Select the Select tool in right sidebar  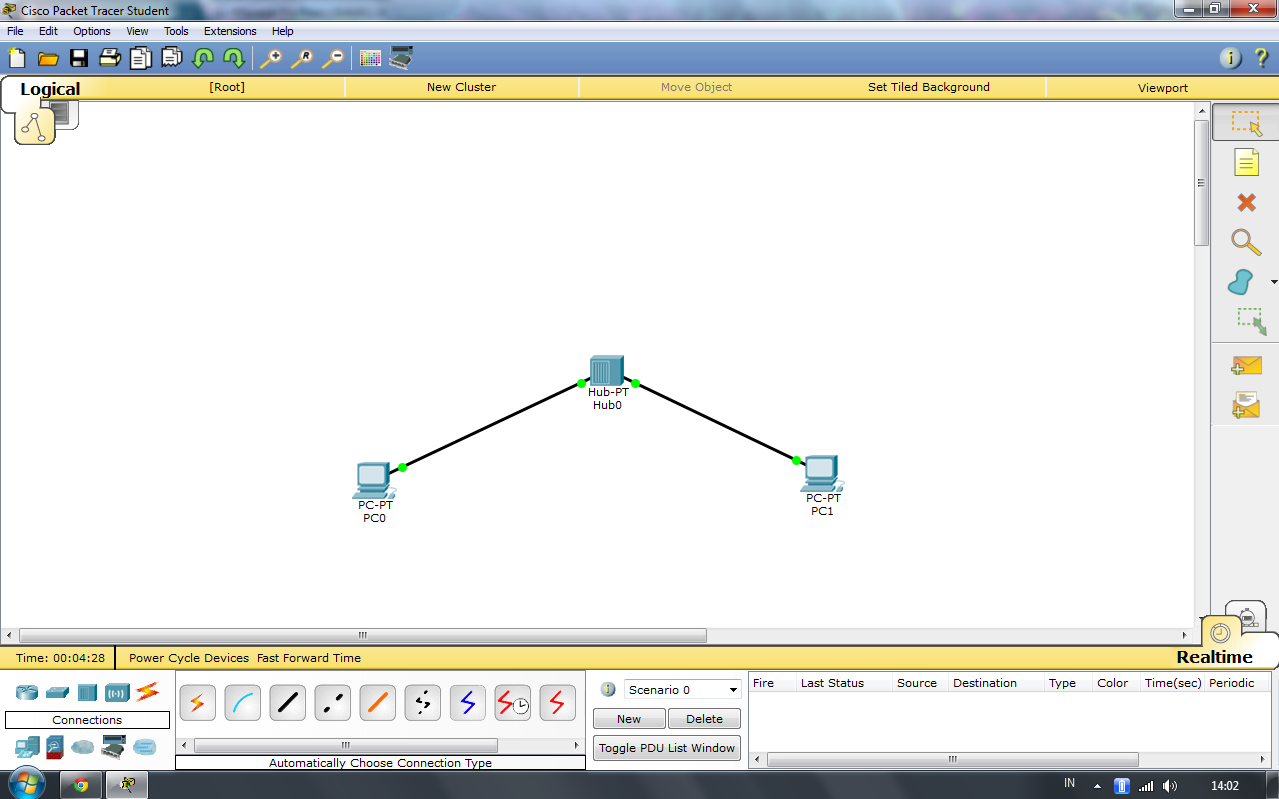[x=1246, y=123]
